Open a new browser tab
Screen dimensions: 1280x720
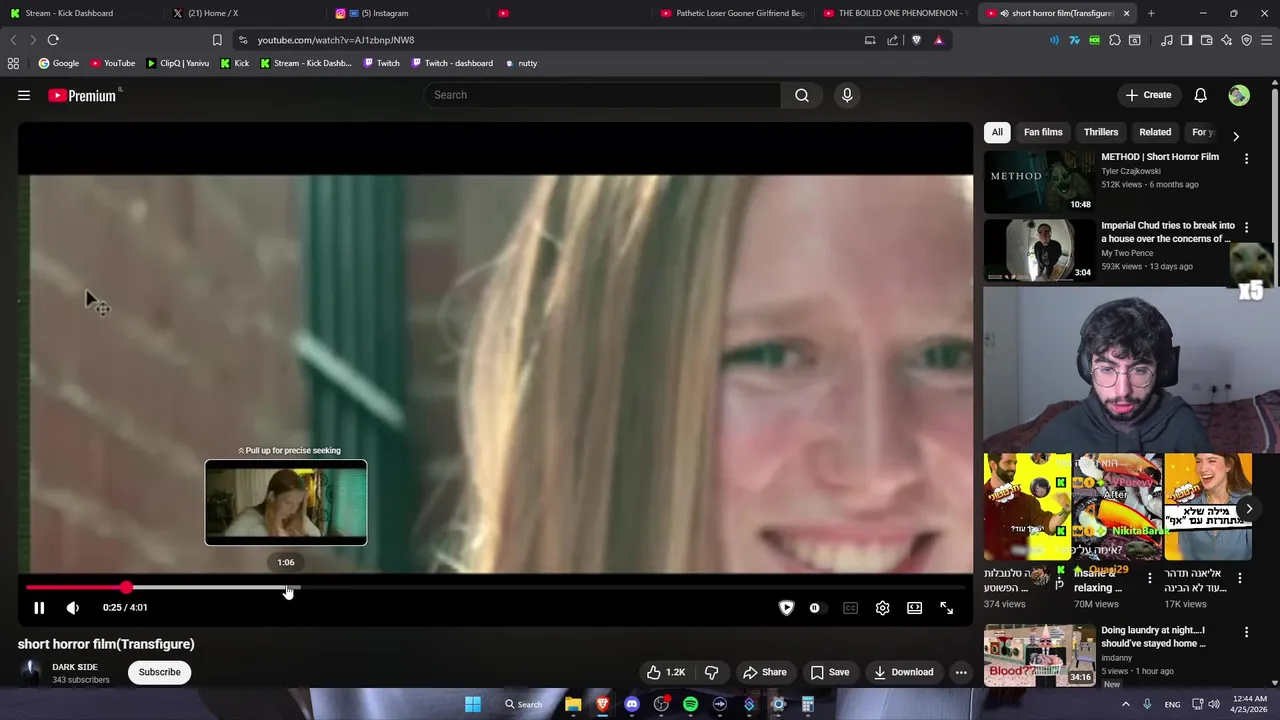click(1151, 13)
